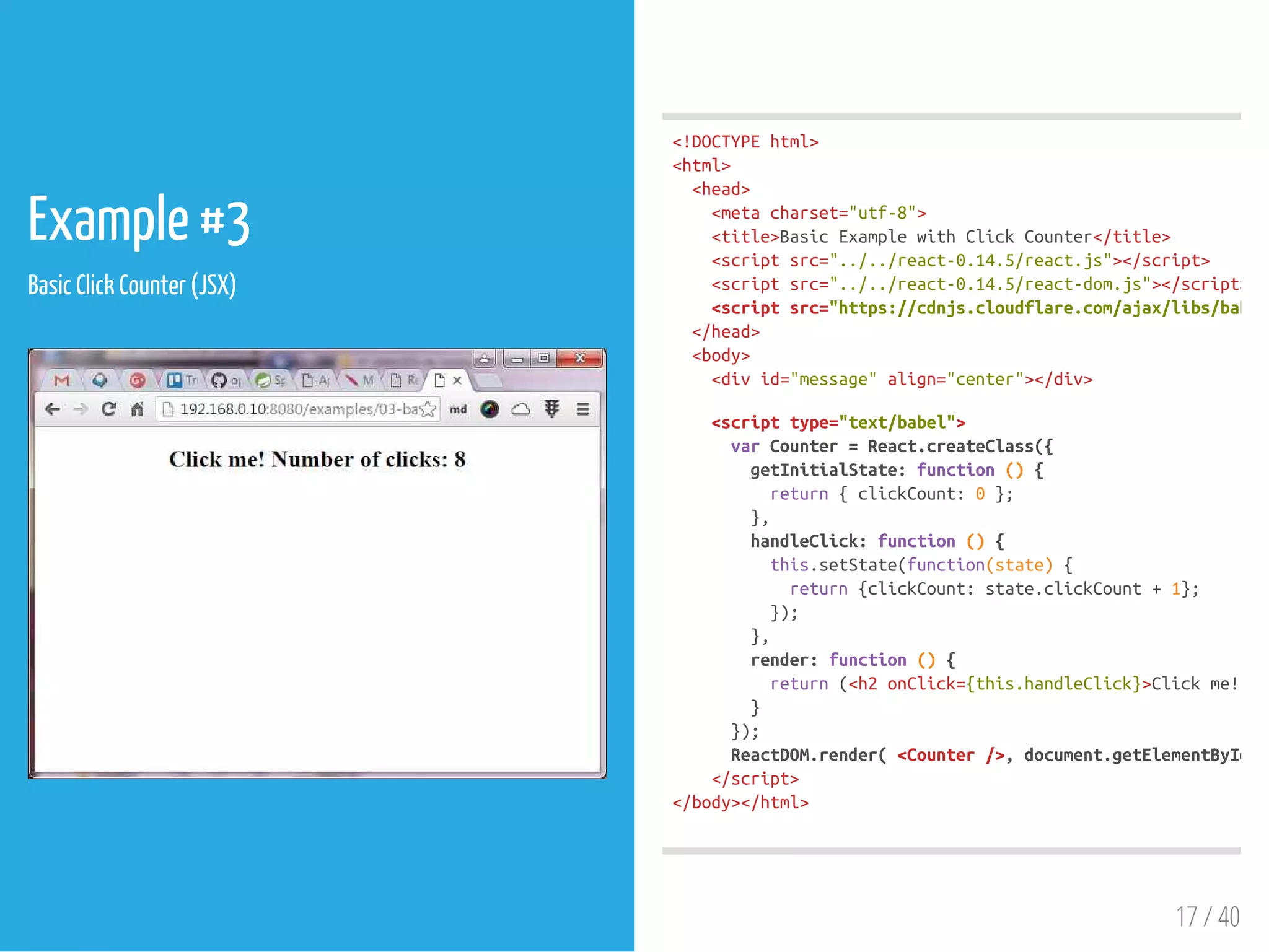Switch to the green Spring leaf tab
This screenshot has height=952, width=1269.
coord(270,380)
